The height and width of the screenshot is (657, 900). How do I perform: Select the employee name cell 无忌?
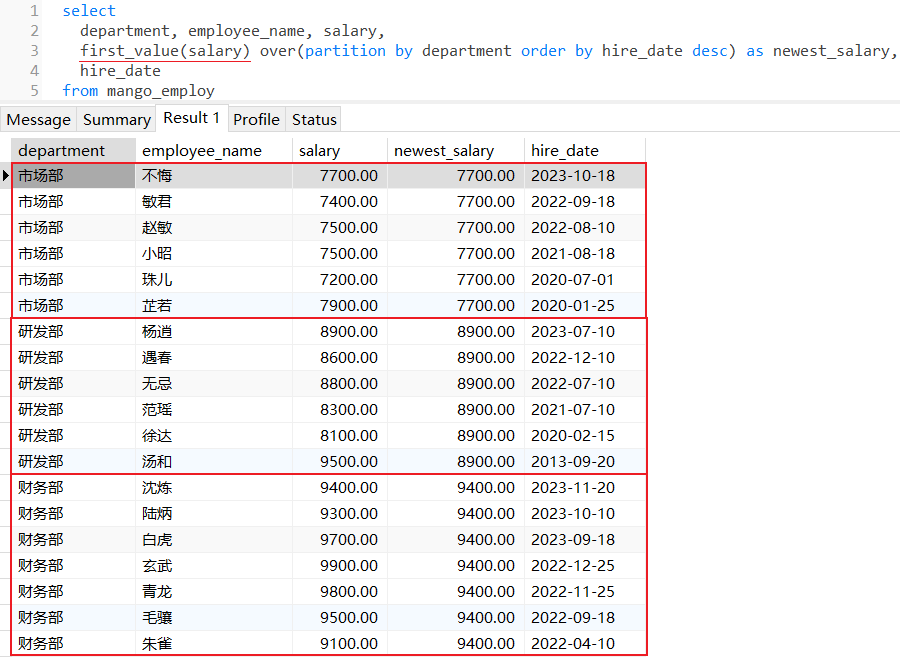click(x=214, y=383)
